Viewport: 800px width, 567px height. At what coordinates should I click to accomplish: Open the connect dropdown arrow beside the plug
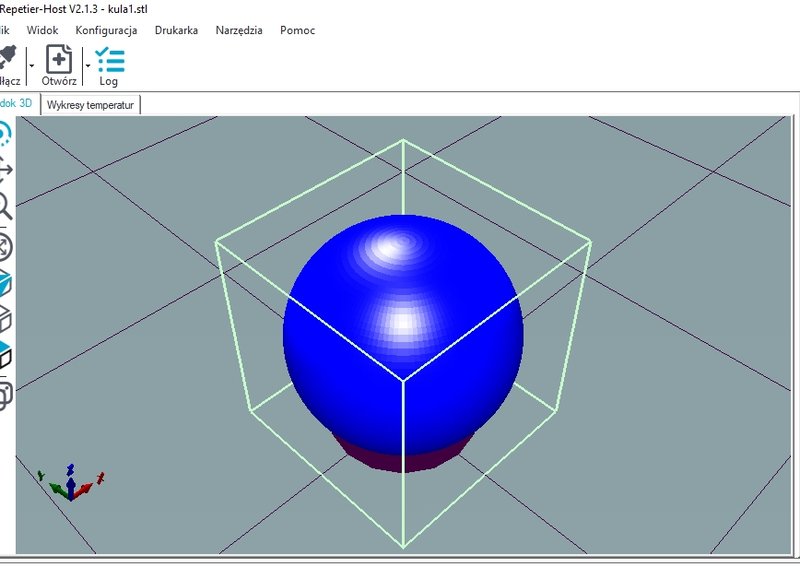(x=32, y=65)
